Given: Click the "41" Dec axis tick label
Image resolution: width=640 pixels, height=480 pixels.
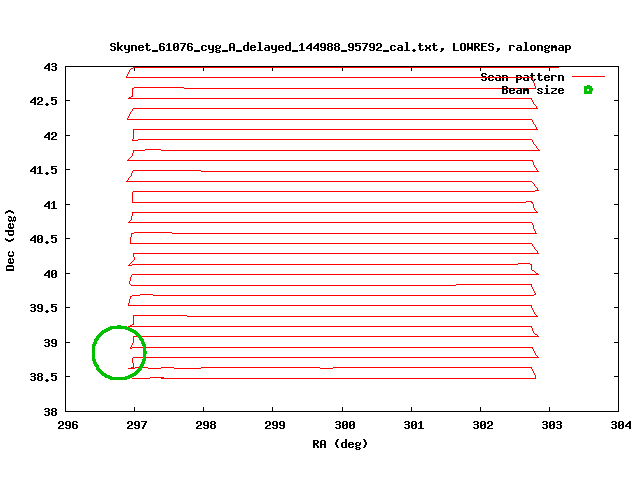Looking at the screenshot, I should coord(51,205).
